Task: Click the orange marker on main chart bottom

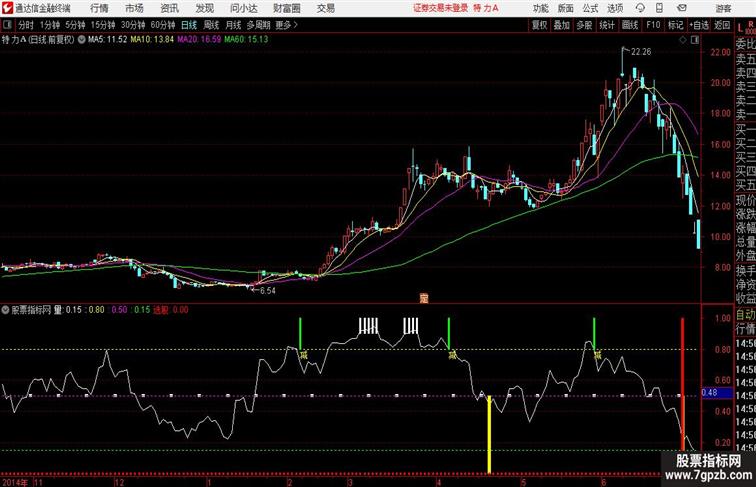Action: pos(423,298)
